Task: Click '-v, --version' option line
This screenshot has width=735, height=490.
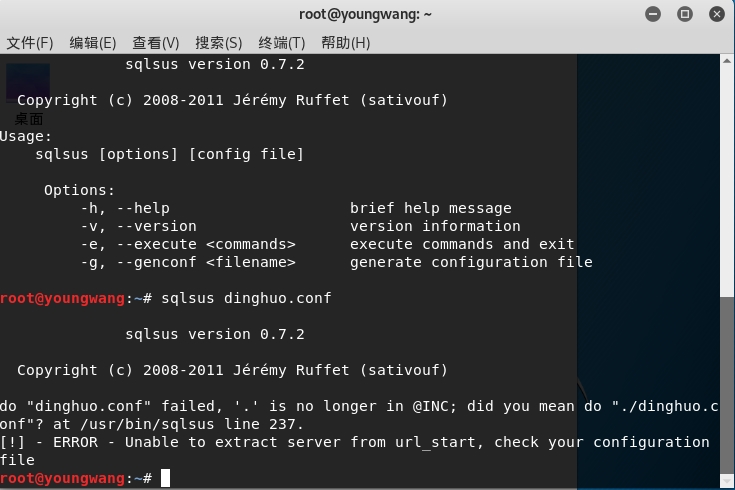Action: click(x=139, y=226)
